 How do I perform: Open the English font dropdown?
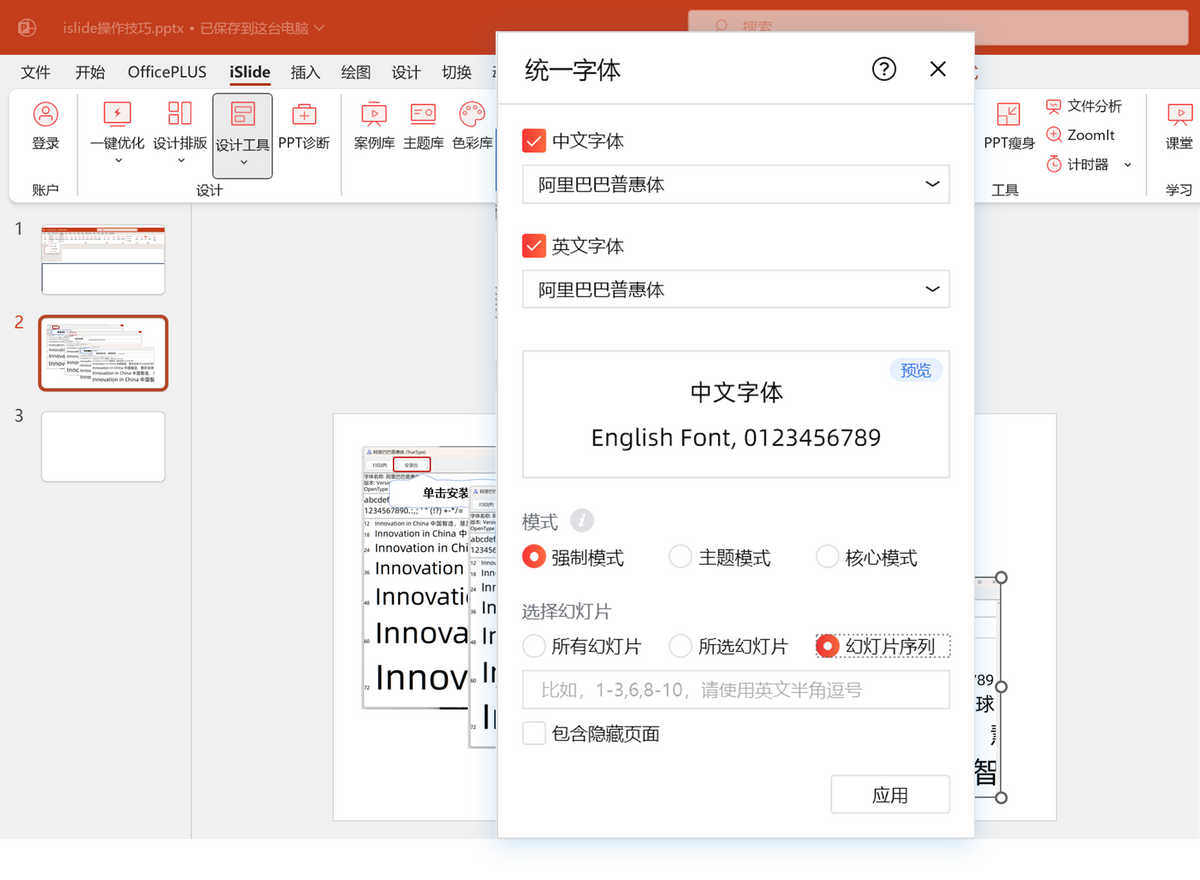(735, 289)
